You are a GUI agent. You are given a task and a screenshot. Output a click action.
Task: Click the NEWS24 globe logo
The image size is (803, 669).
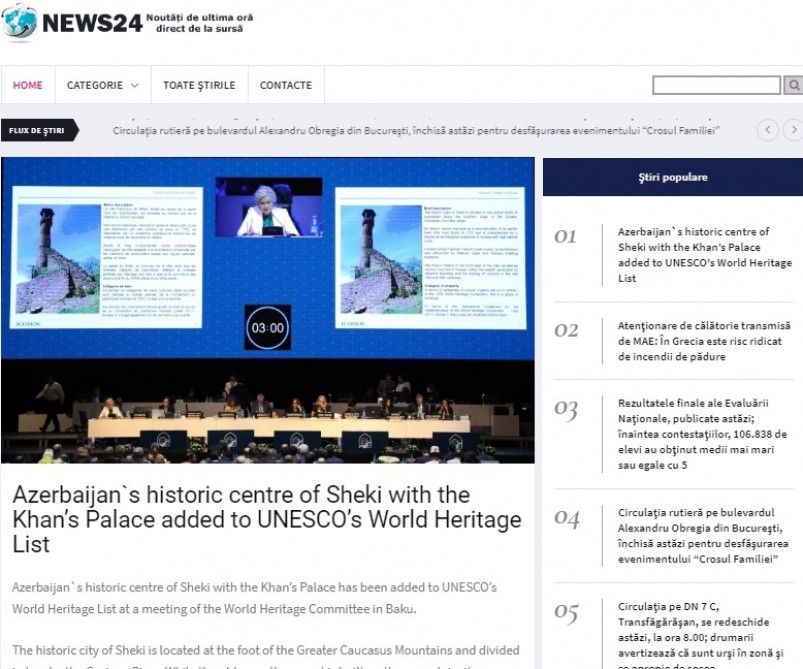(19, 21)
